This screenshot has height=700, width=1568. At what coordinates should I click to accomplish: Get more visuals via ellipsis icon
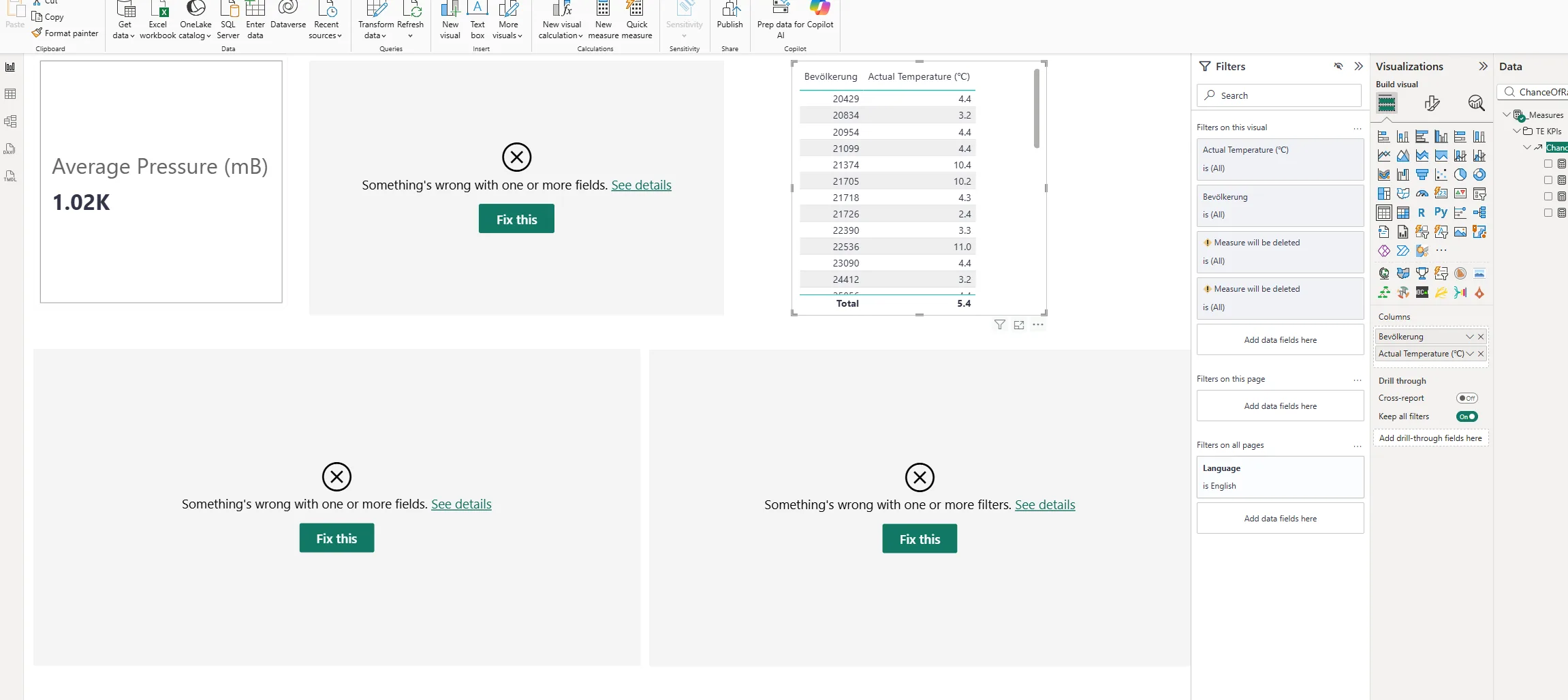click(1441, 251)
